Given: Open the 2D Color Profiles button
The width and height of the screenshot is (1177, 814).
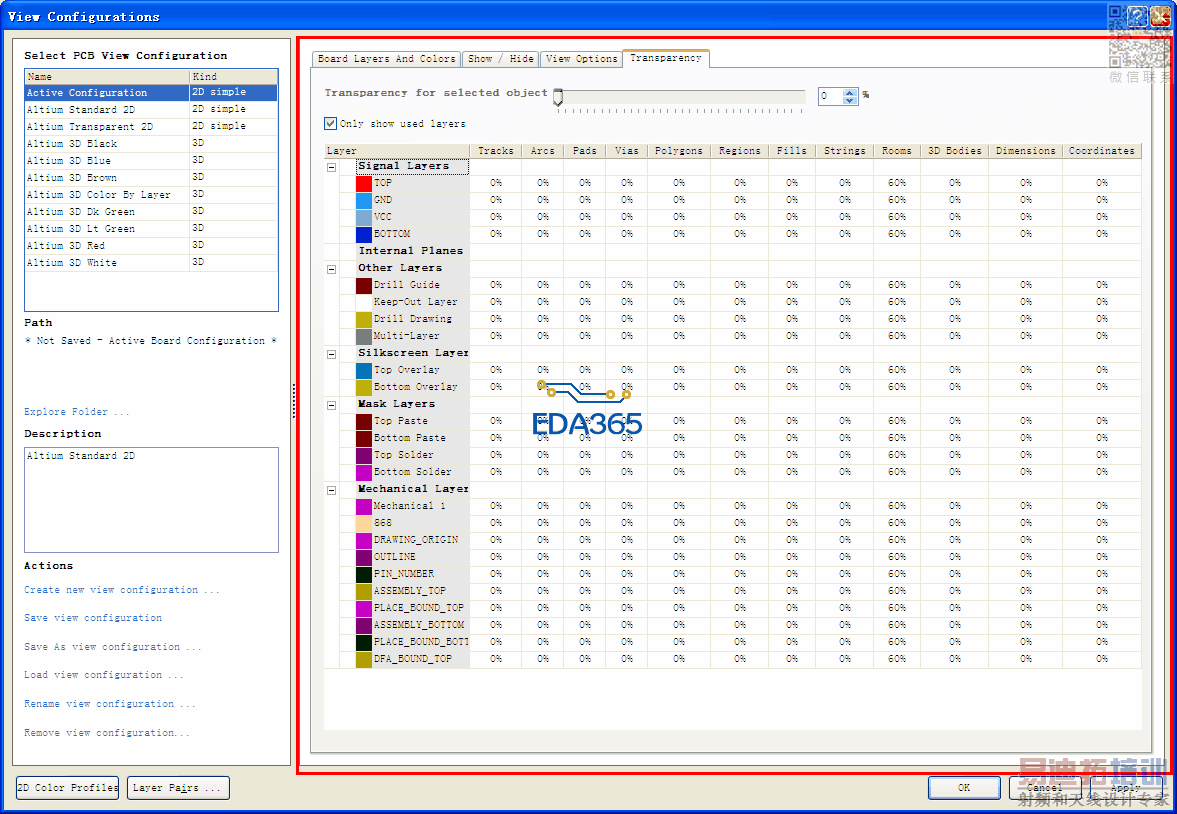Looking at the screenshot, I should coord(67,788).
